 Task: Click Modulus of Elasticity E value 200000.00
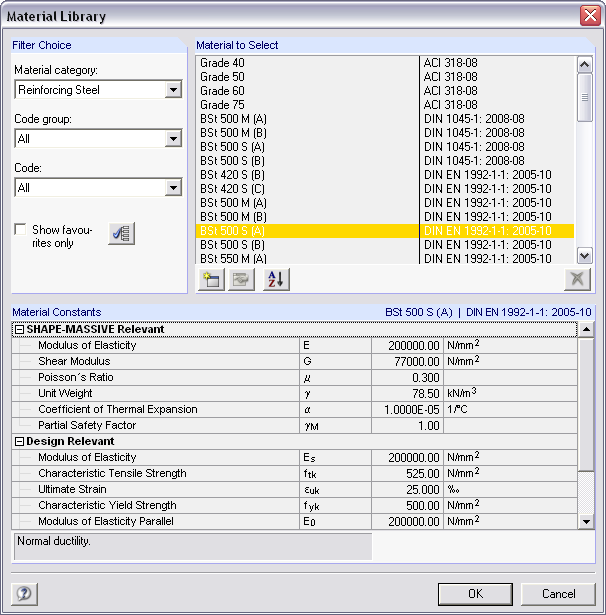tap(407, 346)
